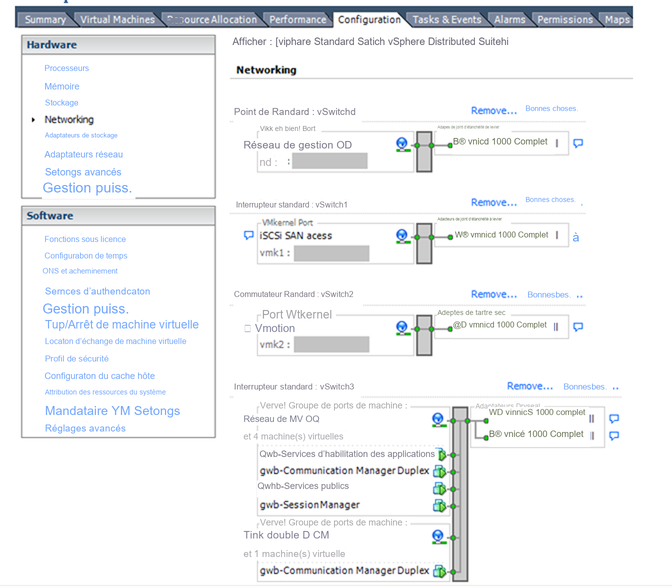
Task: Switch to the Performance tab
Action: pos(297,20)
